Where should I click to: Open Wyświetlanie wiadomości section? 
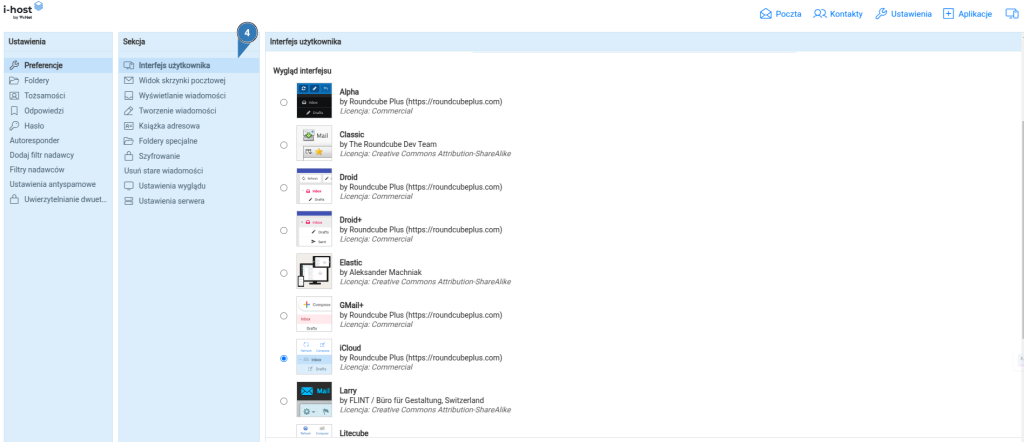click(189, 95)
